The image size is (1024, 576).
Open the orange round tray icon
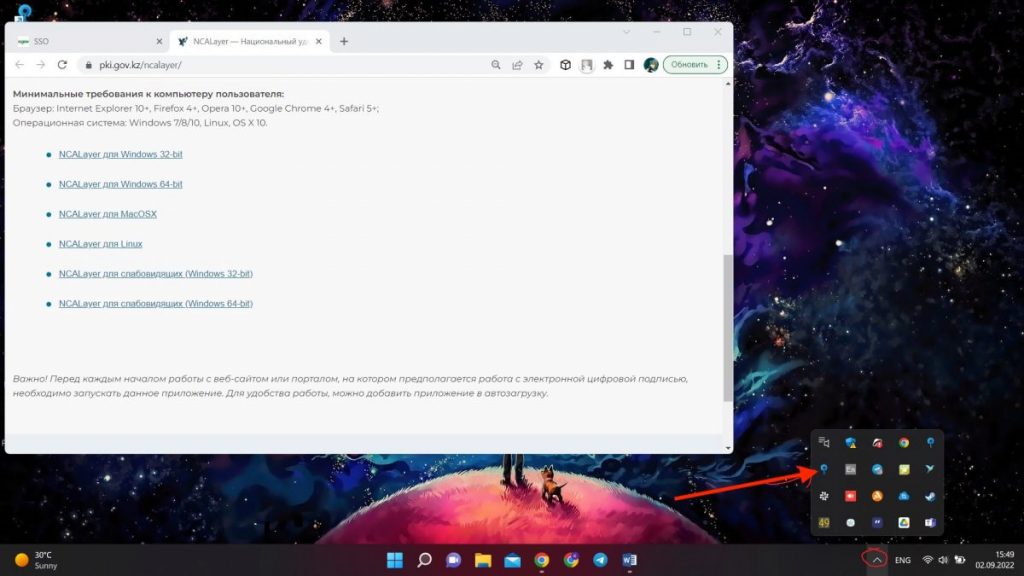tap(877, 496)
